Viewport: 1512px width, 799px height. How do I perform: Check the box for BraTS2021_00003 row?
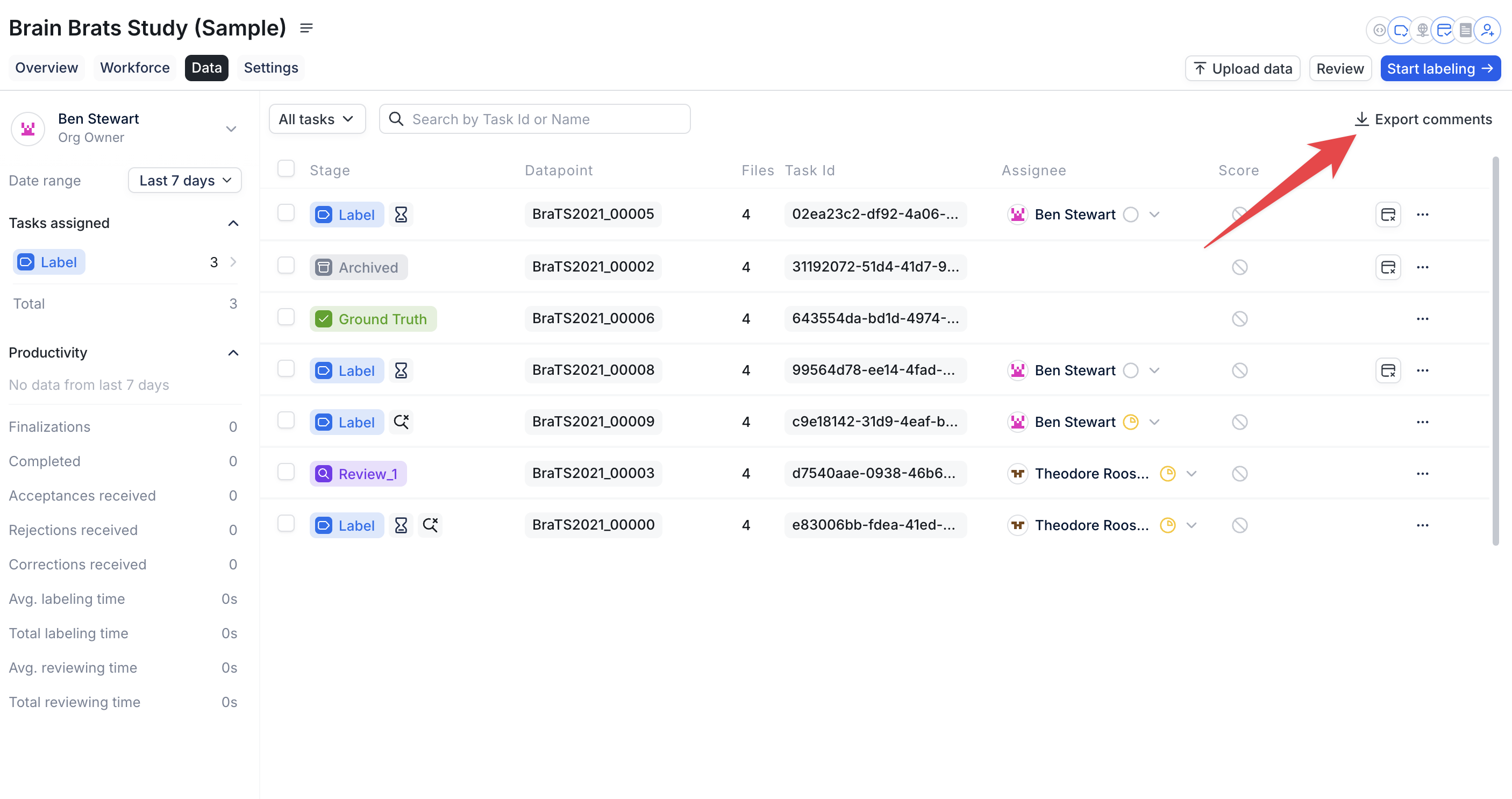pyautogui.click(x=286, y=472)
